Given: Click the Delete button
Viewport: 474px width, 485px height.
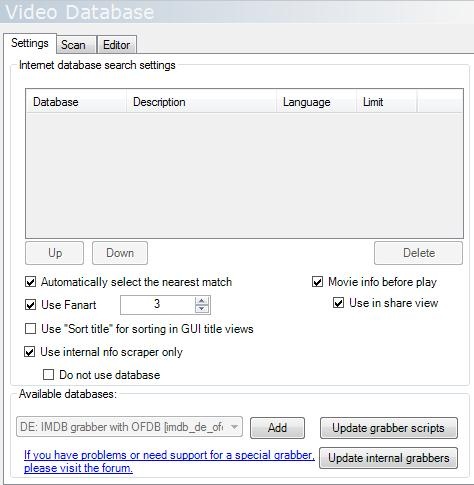Looking at the screenshot, I should pos(419,253).
